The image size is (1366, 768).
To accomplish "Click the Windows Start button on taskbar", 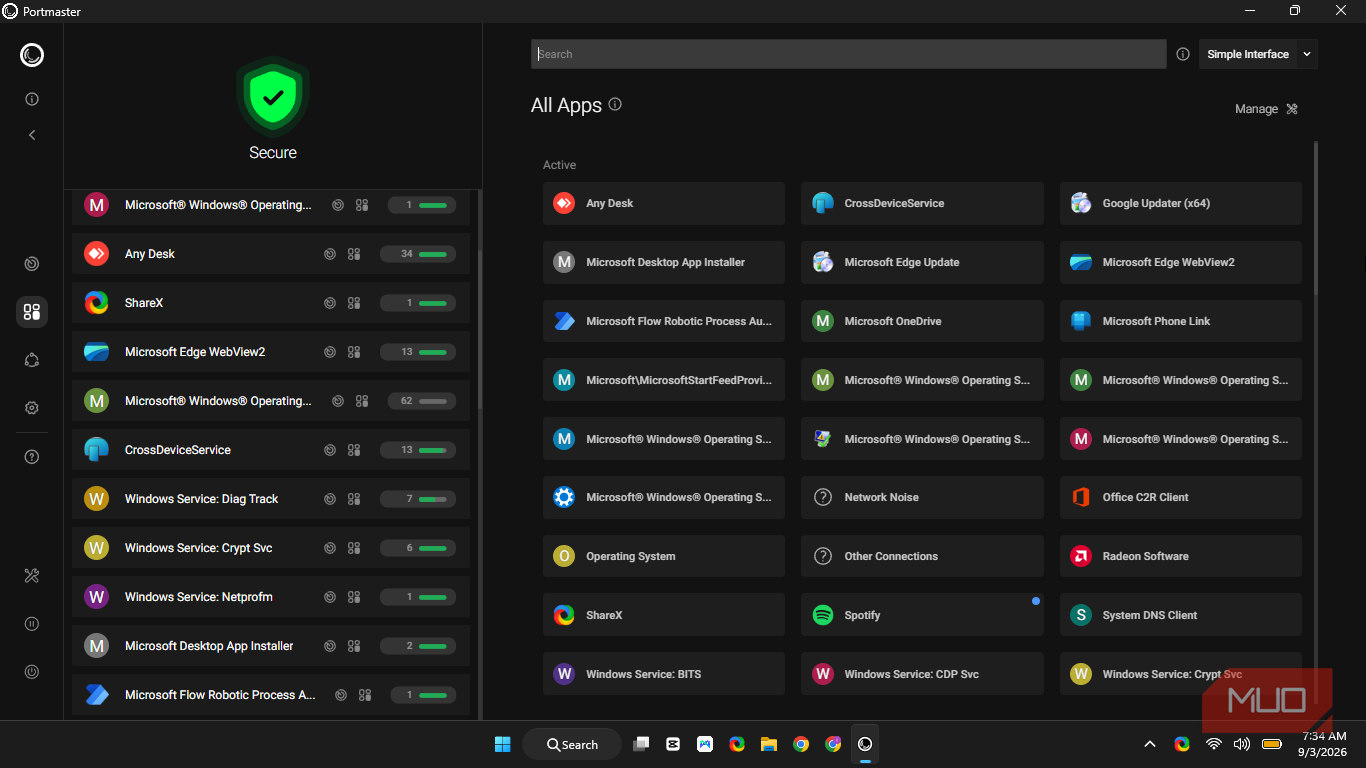I will tap(502, 744).
